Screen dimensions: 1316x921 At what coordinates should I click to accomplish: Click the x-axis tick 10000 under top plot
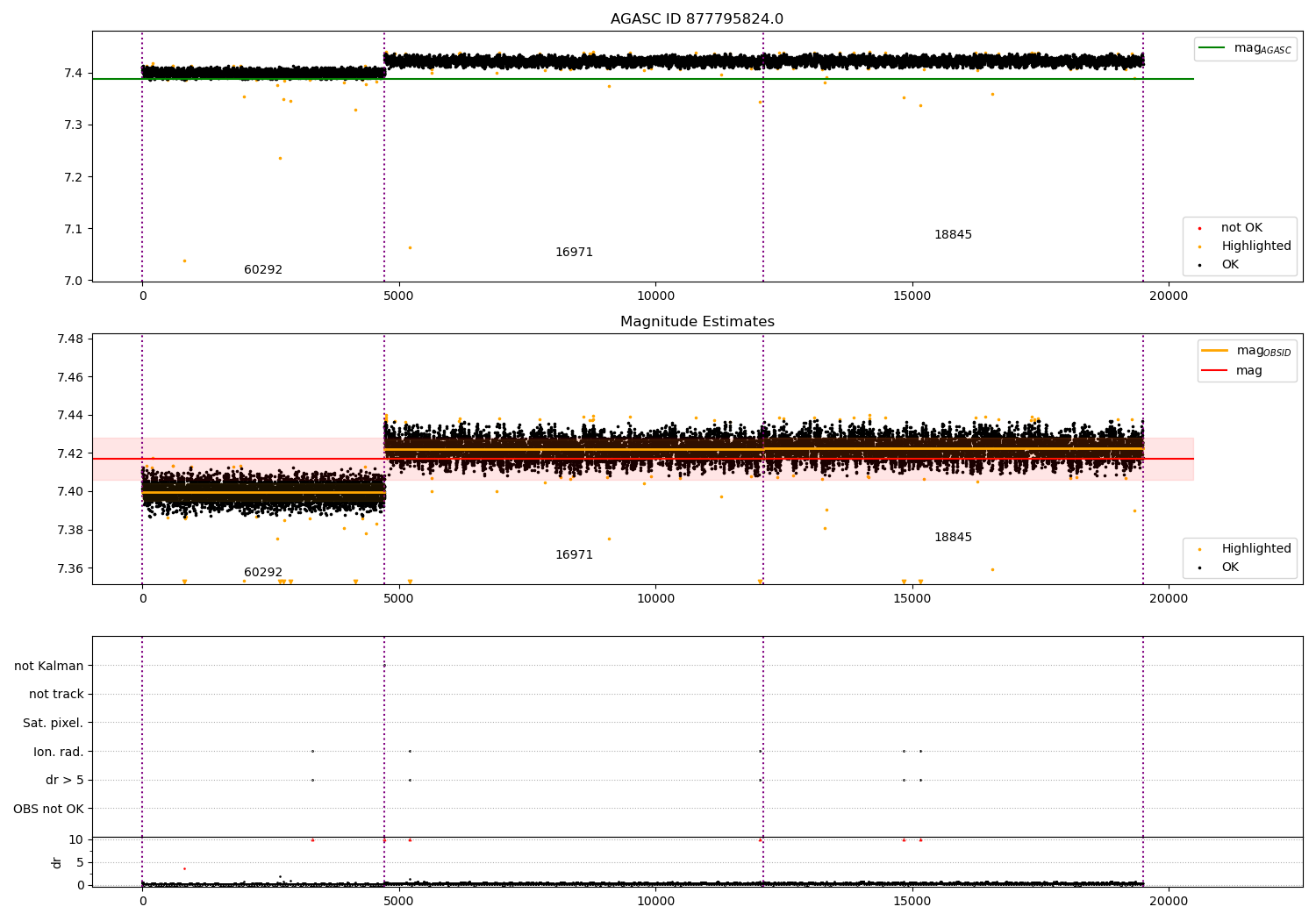click(655, 296)
